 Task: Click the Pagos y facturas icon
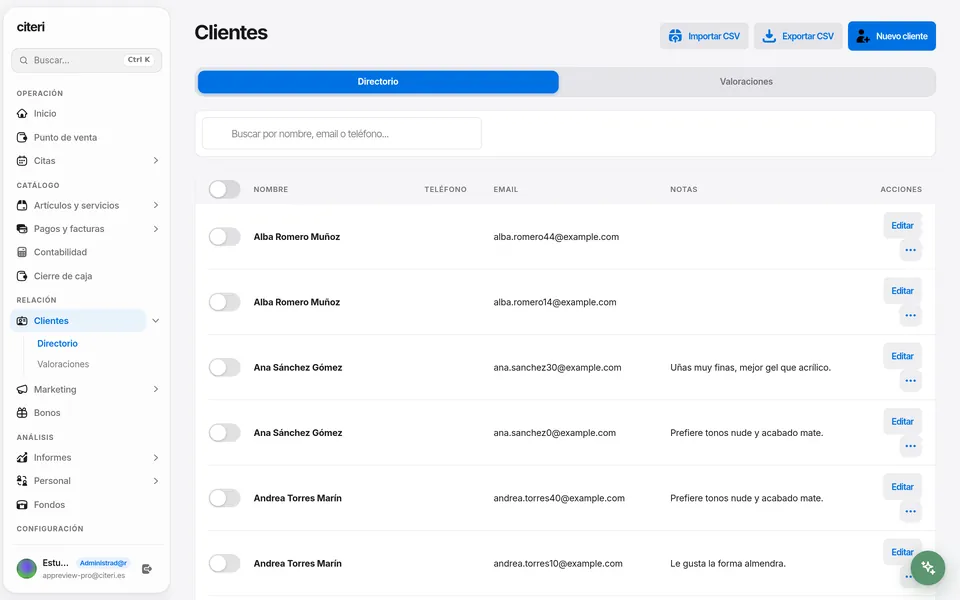point(22,228)
